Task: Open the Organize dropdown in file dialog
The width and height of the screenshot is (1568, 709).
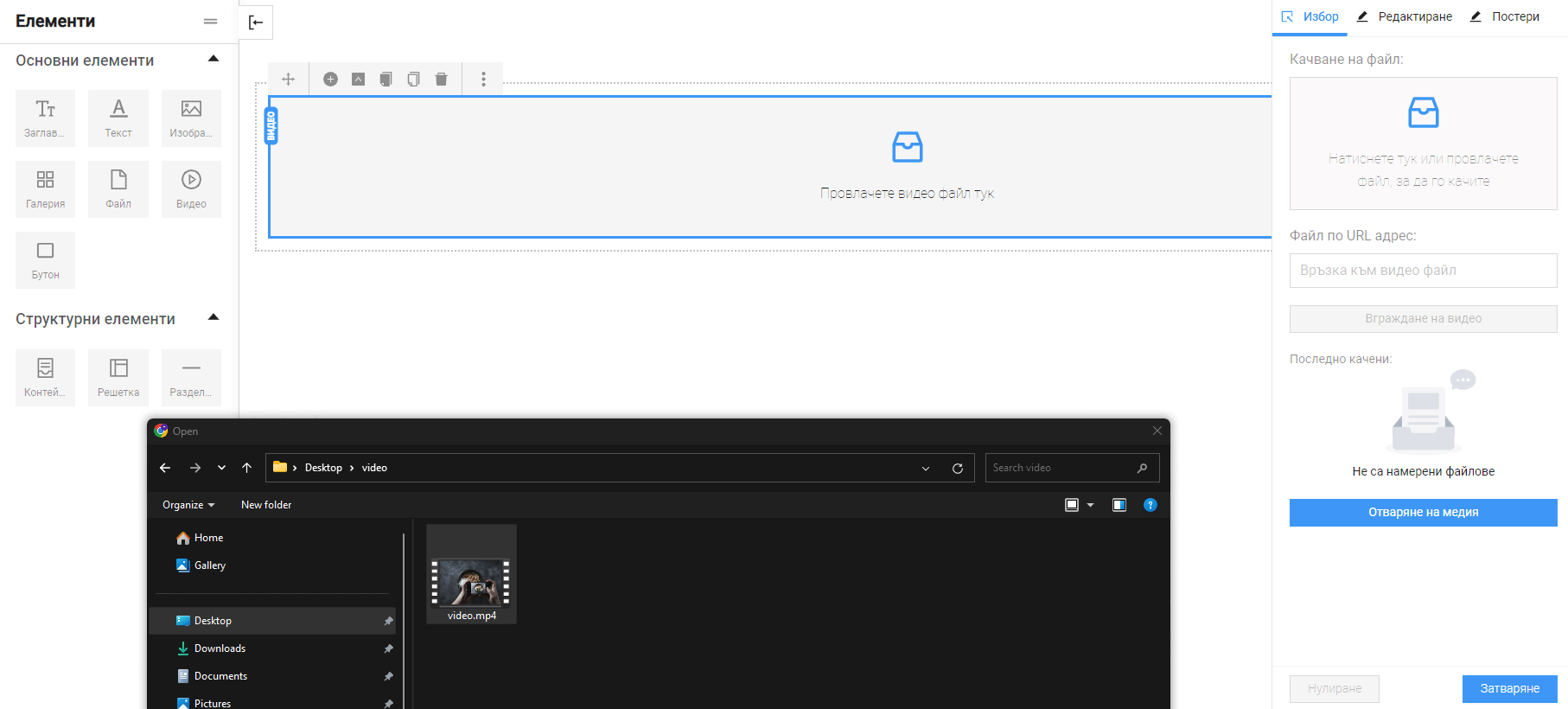Action: coord(188,505)
